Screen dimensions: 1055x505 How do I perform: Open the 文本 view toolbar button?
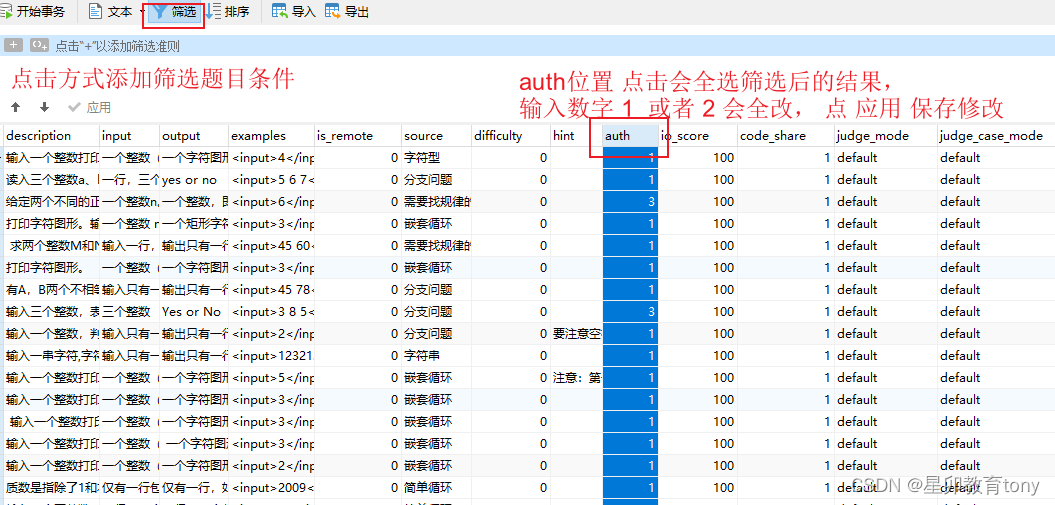pyautogui.click(x=112, y=11)
